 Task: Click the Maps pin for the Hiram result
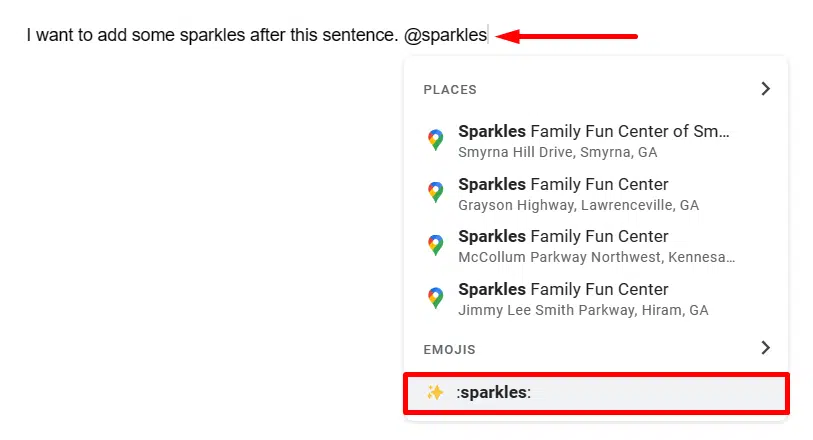(435, 298)
